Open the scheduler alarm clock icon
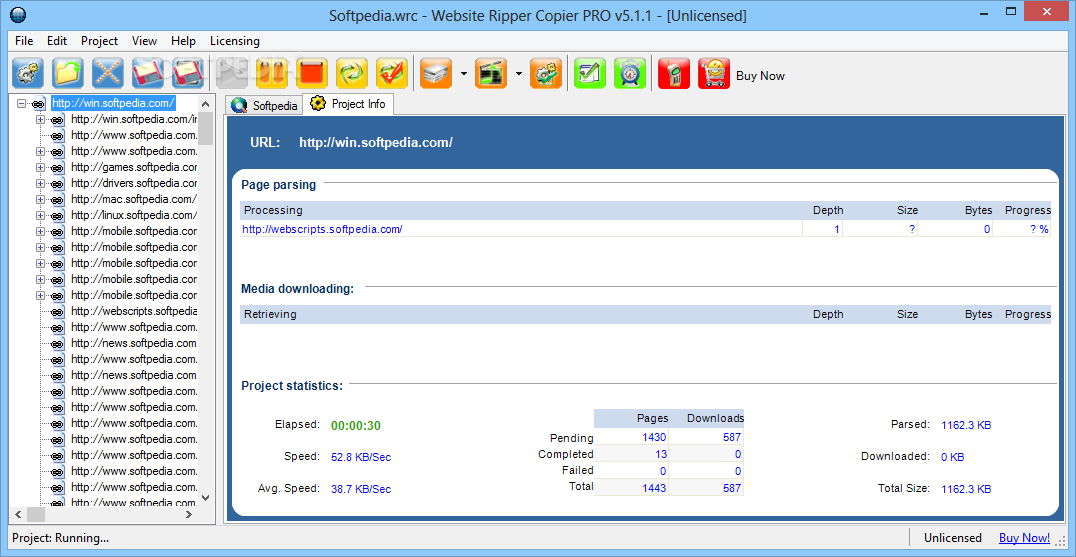Screen dimensions: 1076x557 click(x=630, y=73)
